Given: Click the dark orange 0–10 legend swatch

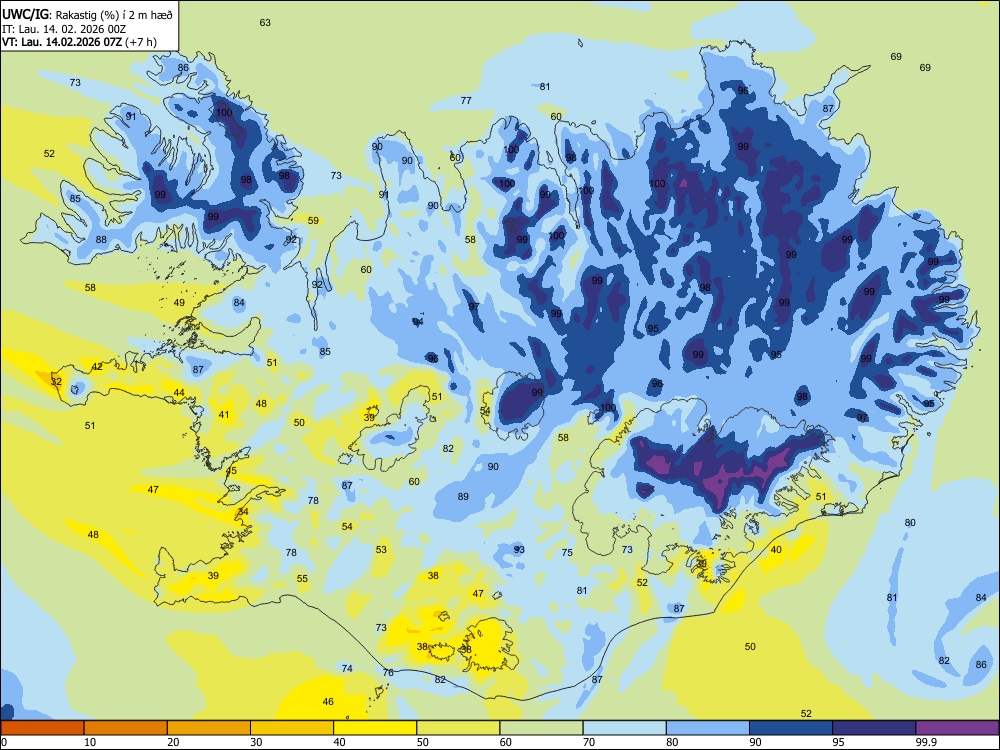Looking at the screenshot, I should pos(42,728).
